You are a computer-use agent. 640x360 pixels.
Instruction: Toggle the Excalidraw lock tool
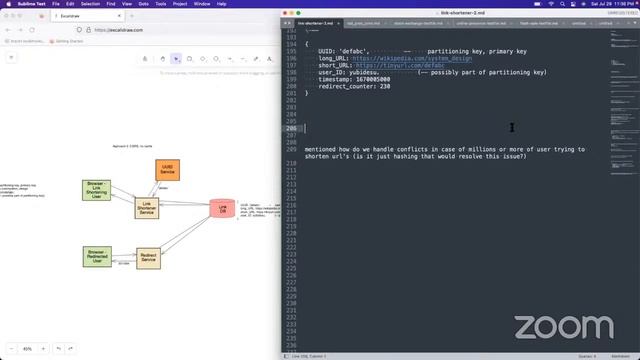click(145, 59)
